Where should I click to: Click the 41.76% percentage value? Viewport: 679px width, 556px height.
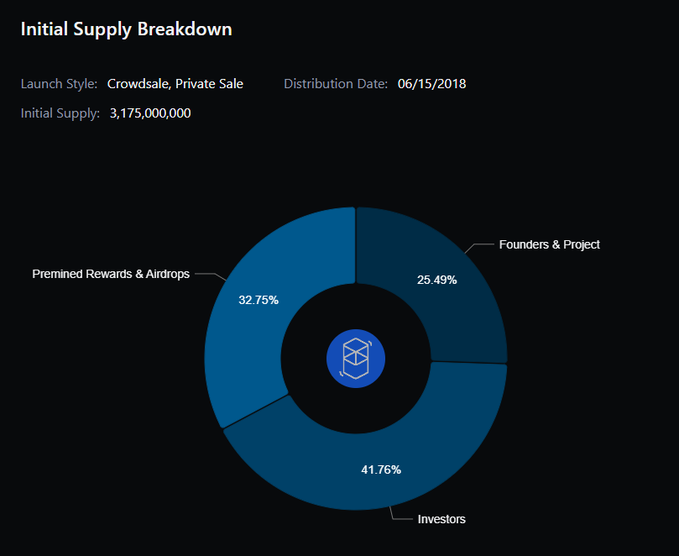tap(380, 469)
